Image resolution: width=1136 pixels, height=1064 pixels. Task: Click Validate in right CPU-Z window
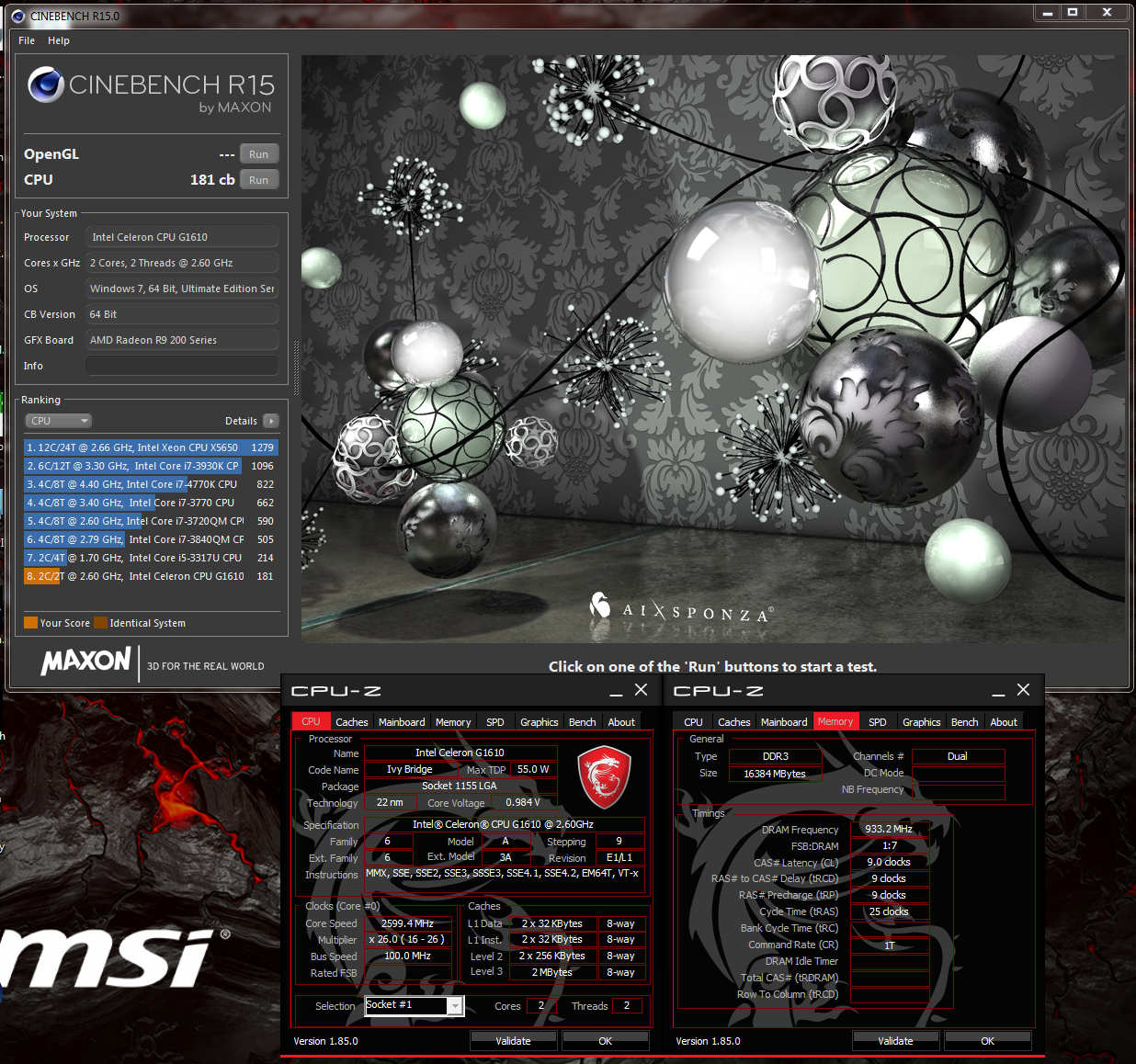[895, 1041]
